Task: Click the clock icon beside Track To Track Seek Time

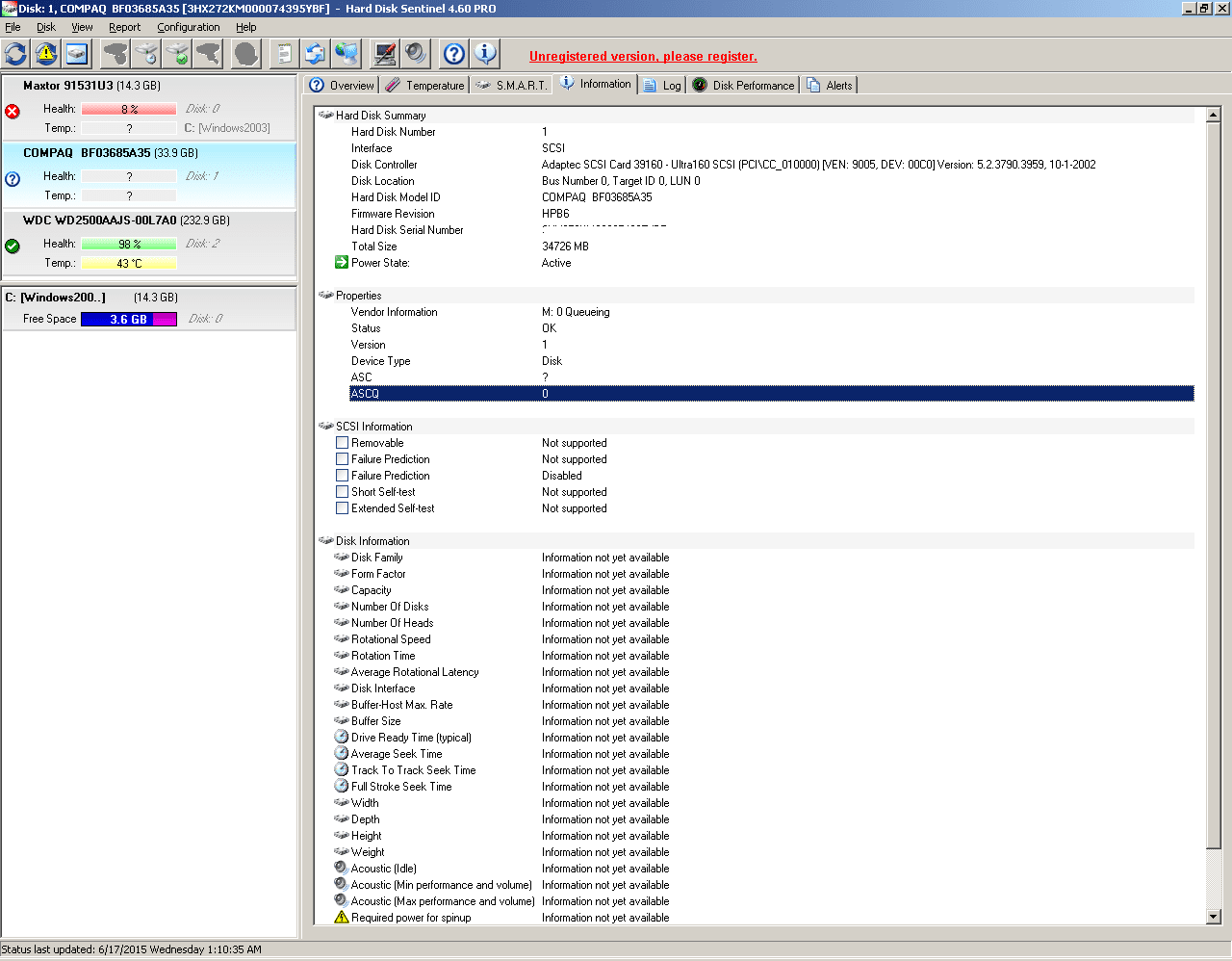Action: point(341,769)
